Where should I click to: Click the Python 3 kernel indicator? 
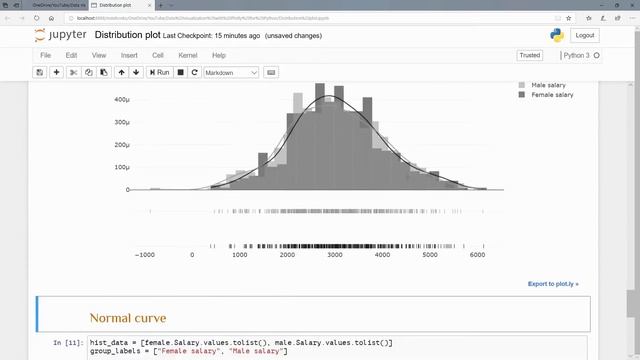[x=581, y=56]
